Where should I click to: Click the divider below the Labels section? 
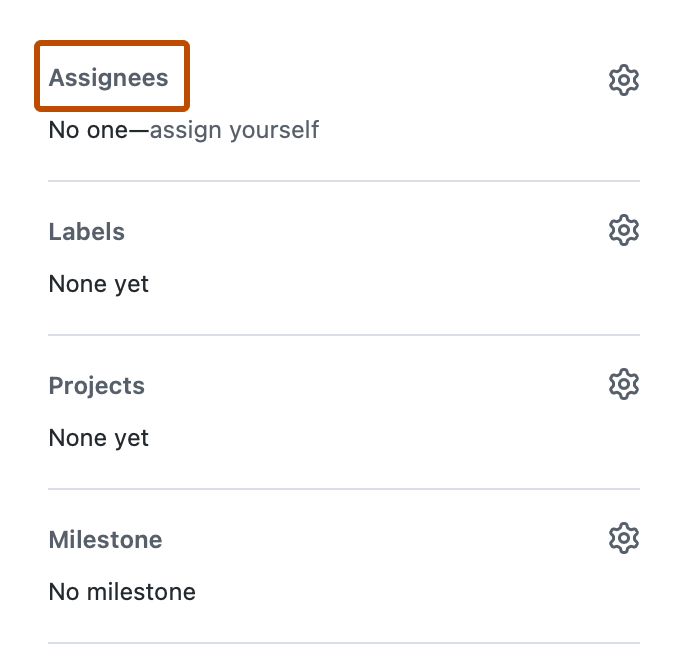(343, 335)
